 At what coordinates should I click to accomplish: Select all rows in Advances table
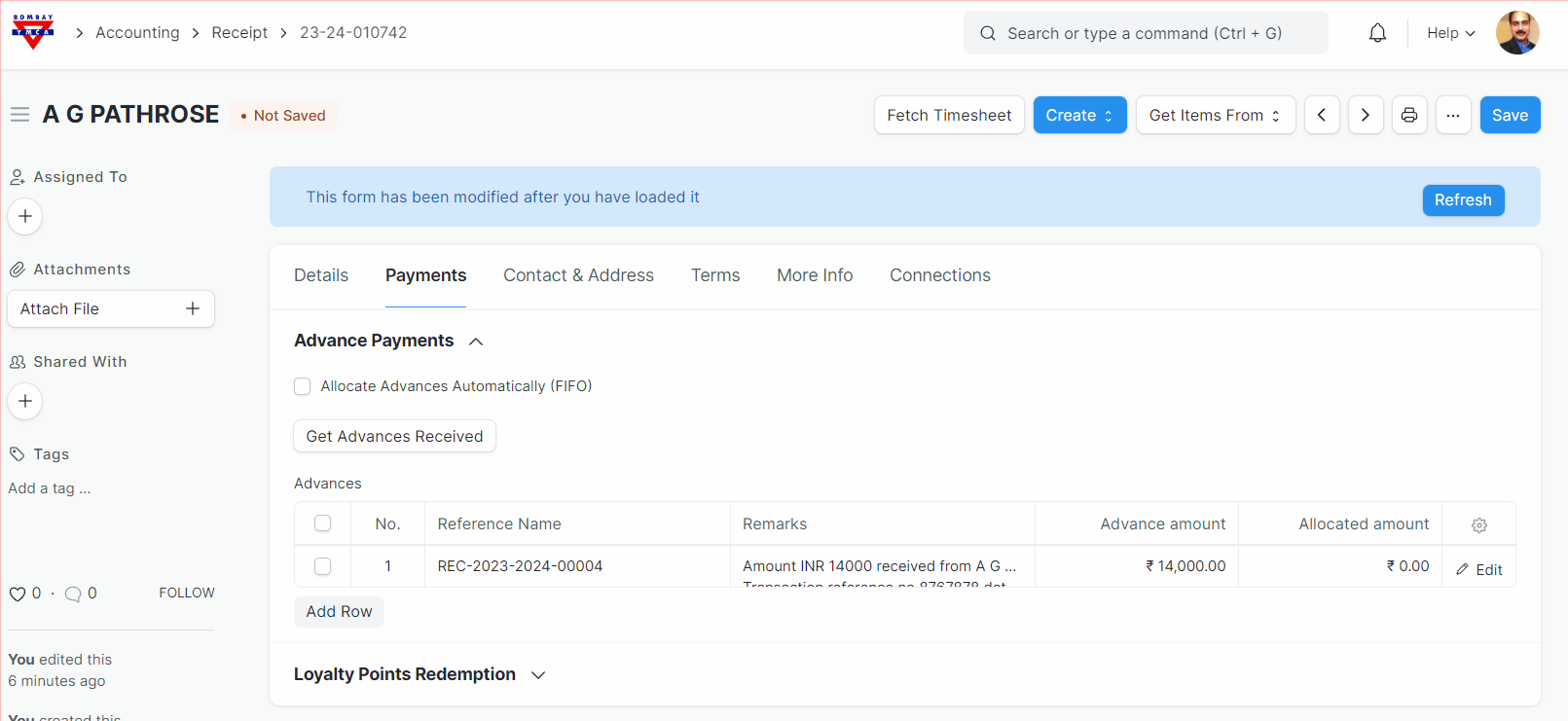pos(323,523)
